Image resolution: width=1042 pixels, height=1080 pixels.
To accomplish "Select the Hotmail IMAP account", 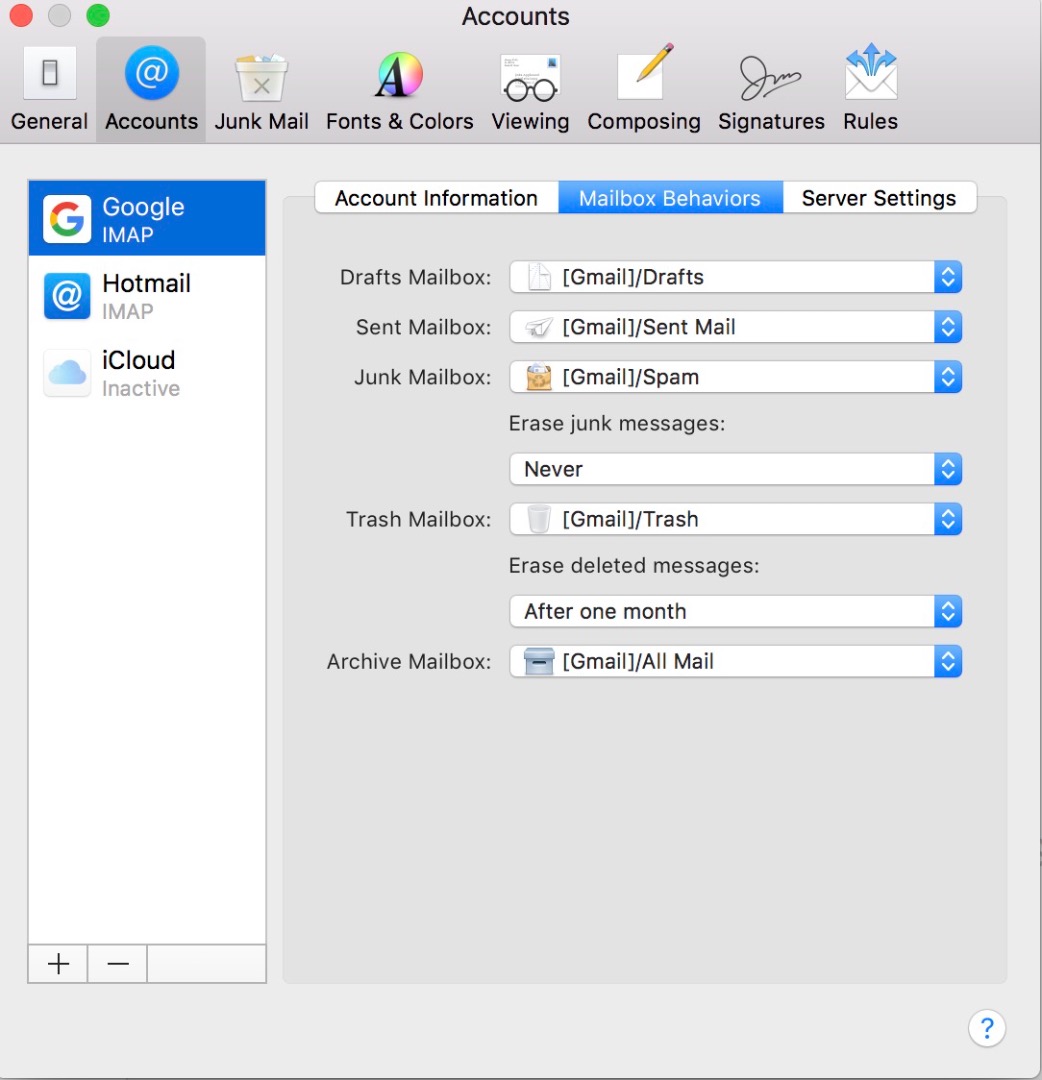I will [147, 295].
